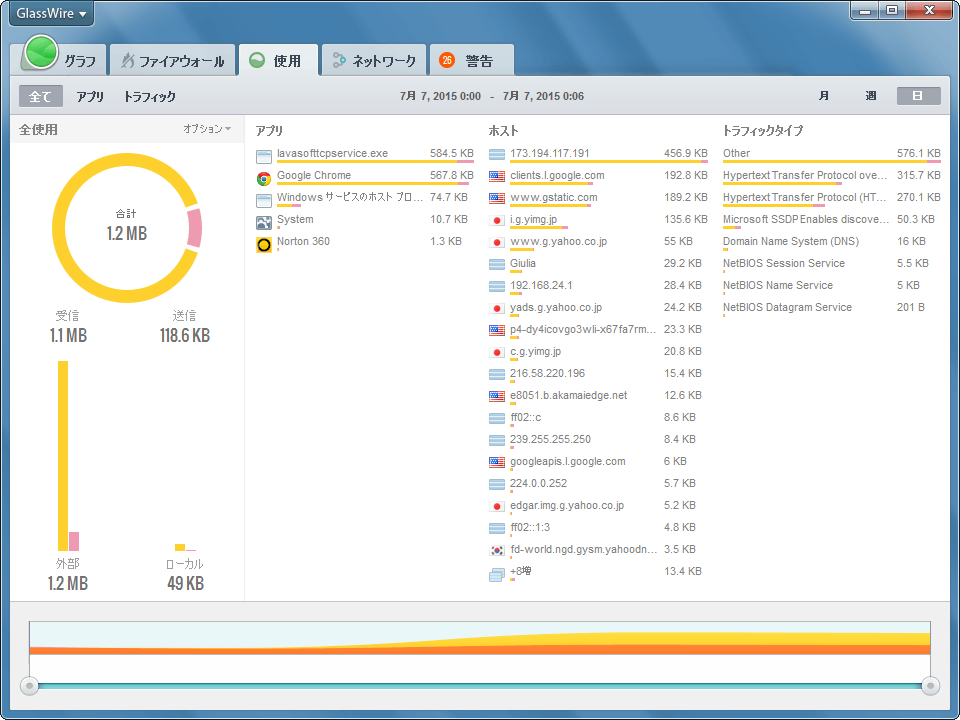Click the icon beside 192.168.24.1

coord(497,287)
